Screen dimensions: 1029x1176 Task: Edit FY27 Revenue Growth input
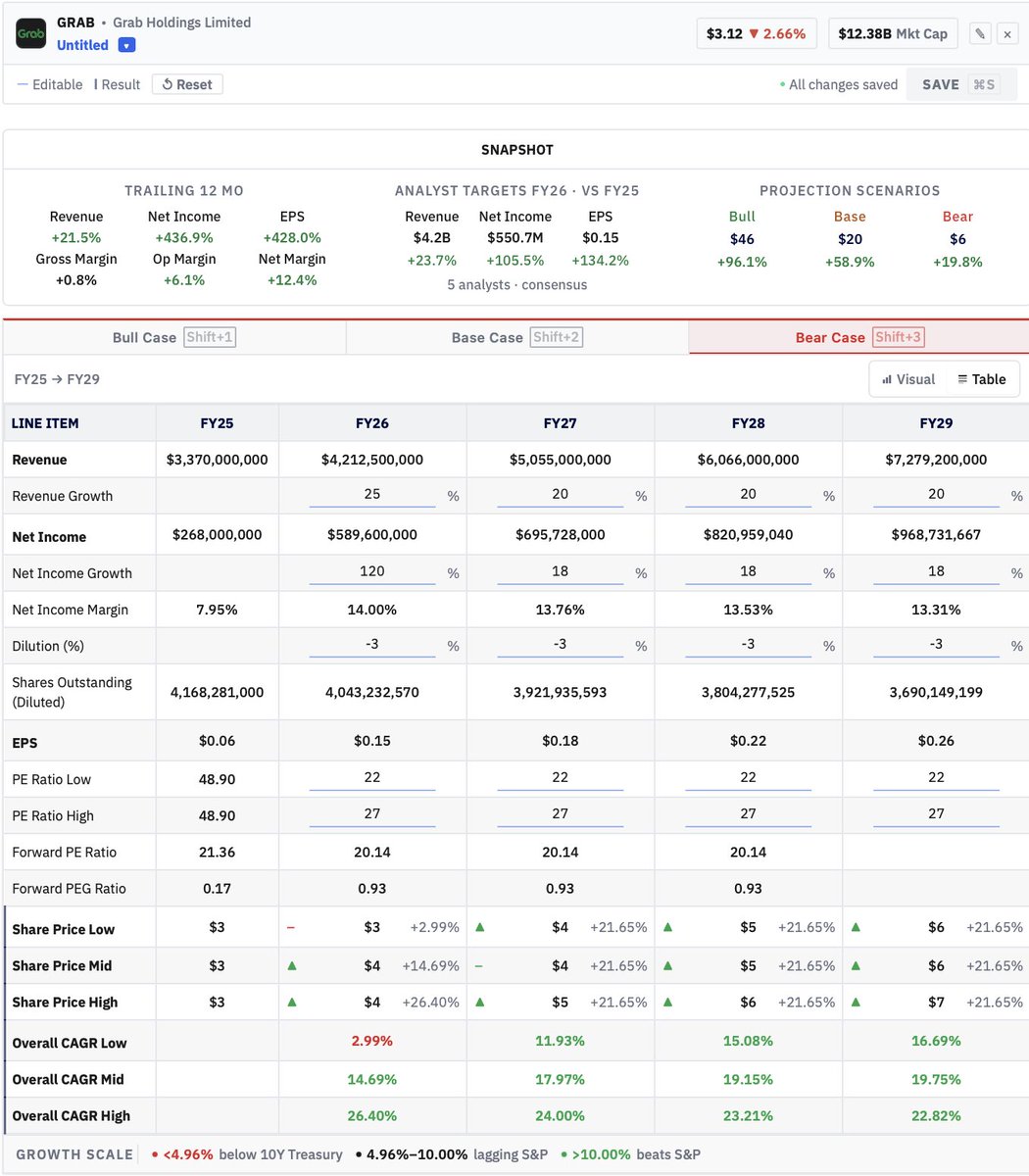point(561,495)
